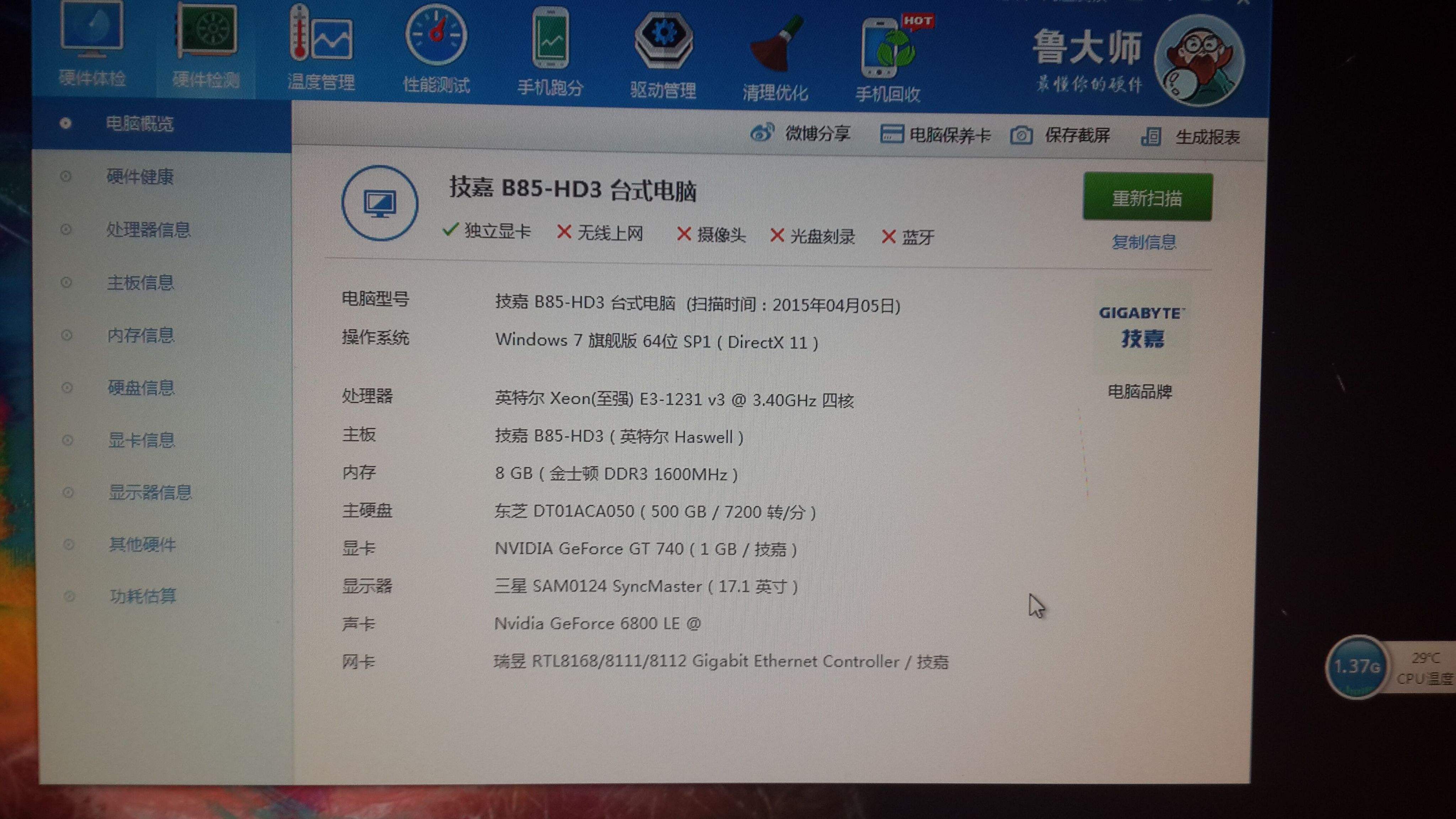Screen dimensions: 1456x819
Task: Click the GIGABYTE 技嘉 brand logo
Action: tap(1142, 328)
